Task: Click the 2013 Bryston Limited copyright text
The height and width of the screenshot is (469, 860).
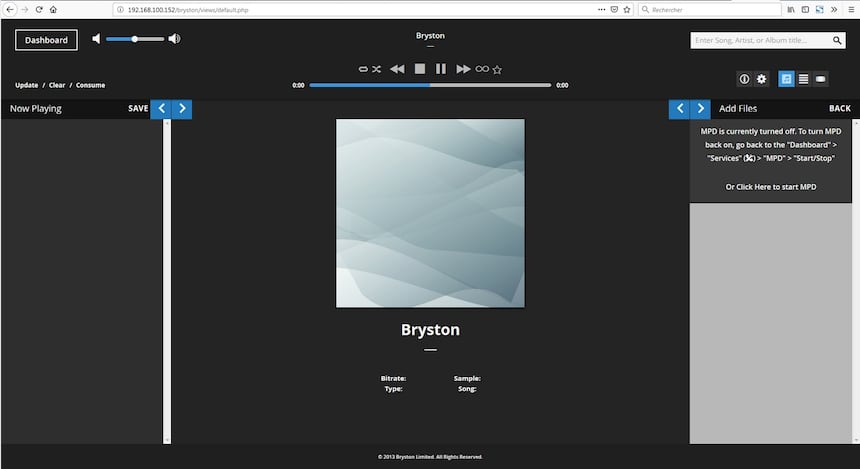Action: tap(430, 457)
